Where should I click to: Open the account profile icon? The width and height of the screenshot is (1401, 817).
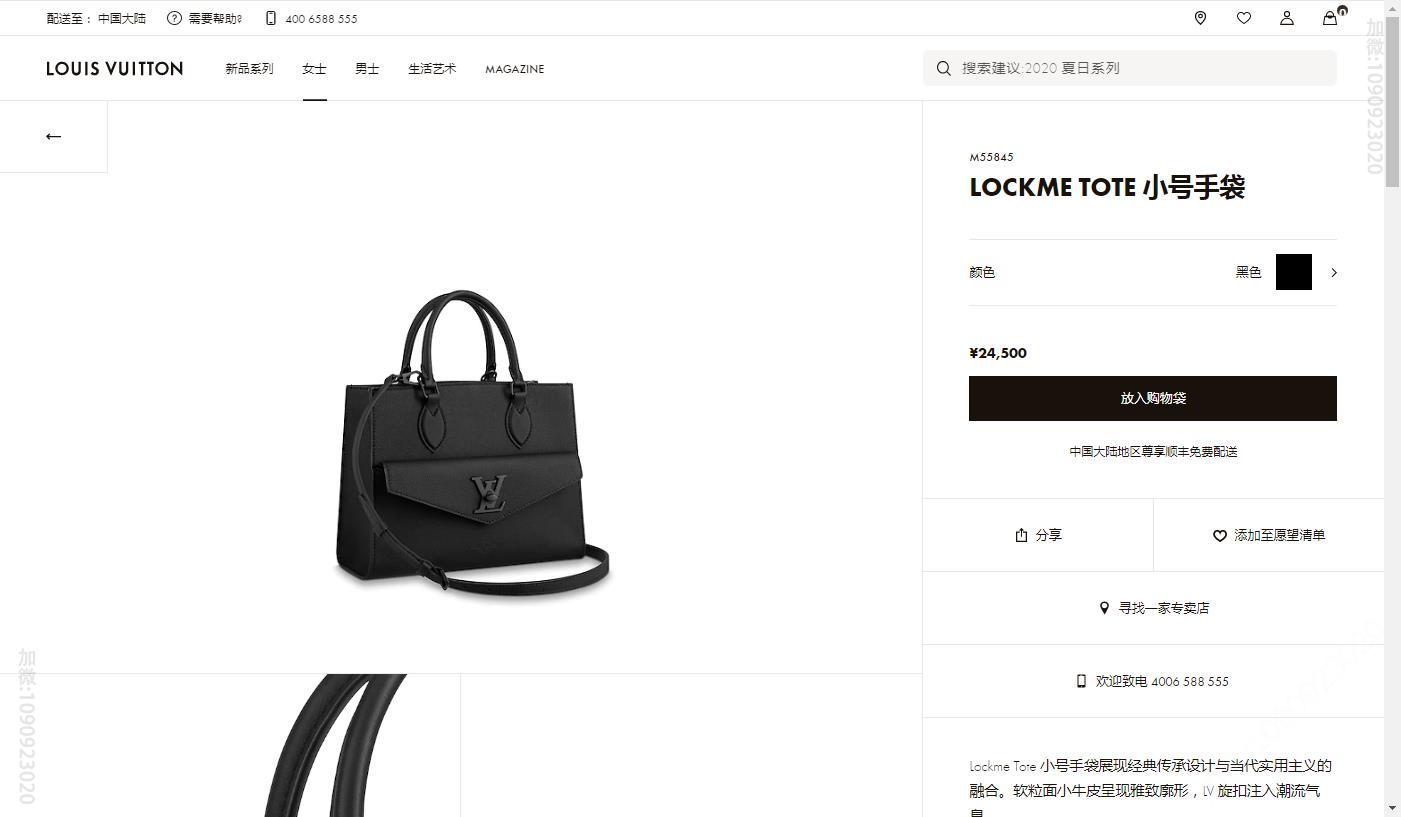point(1287,18)
